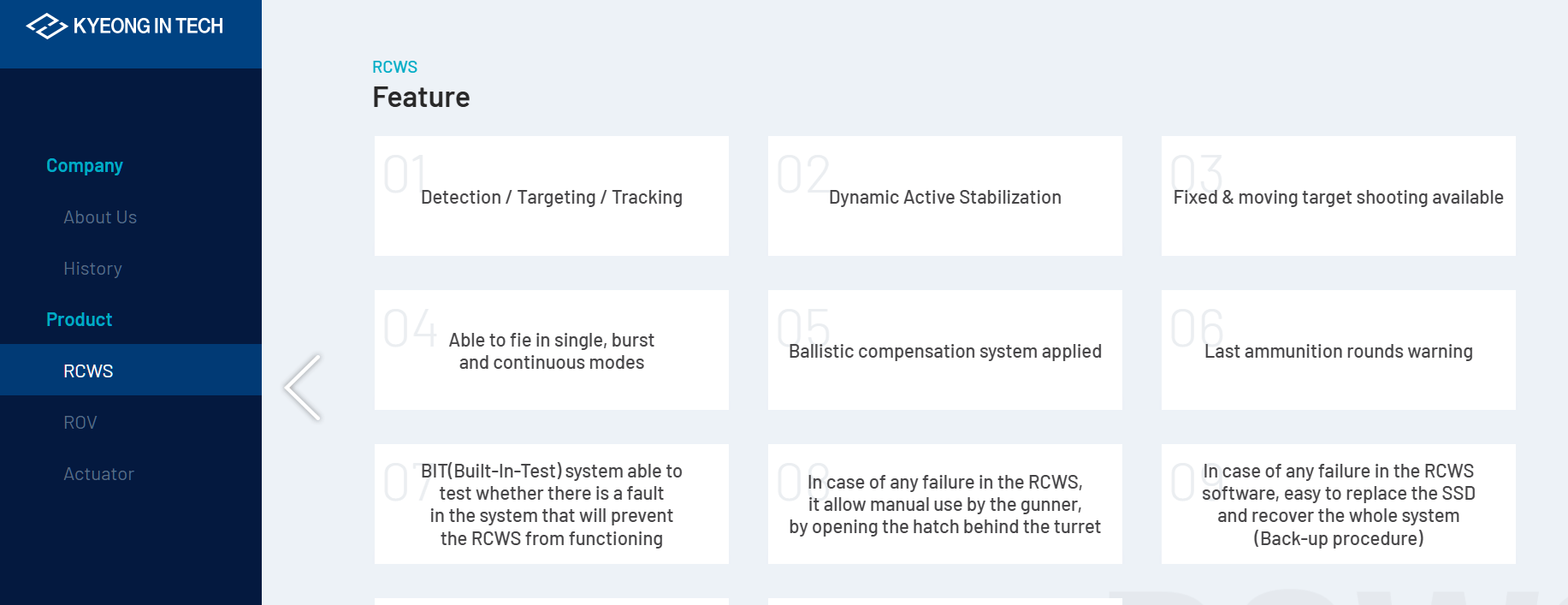Select the single, burst and continuous modes card
Screen dimensions: 1568x605
click(551, 350)
